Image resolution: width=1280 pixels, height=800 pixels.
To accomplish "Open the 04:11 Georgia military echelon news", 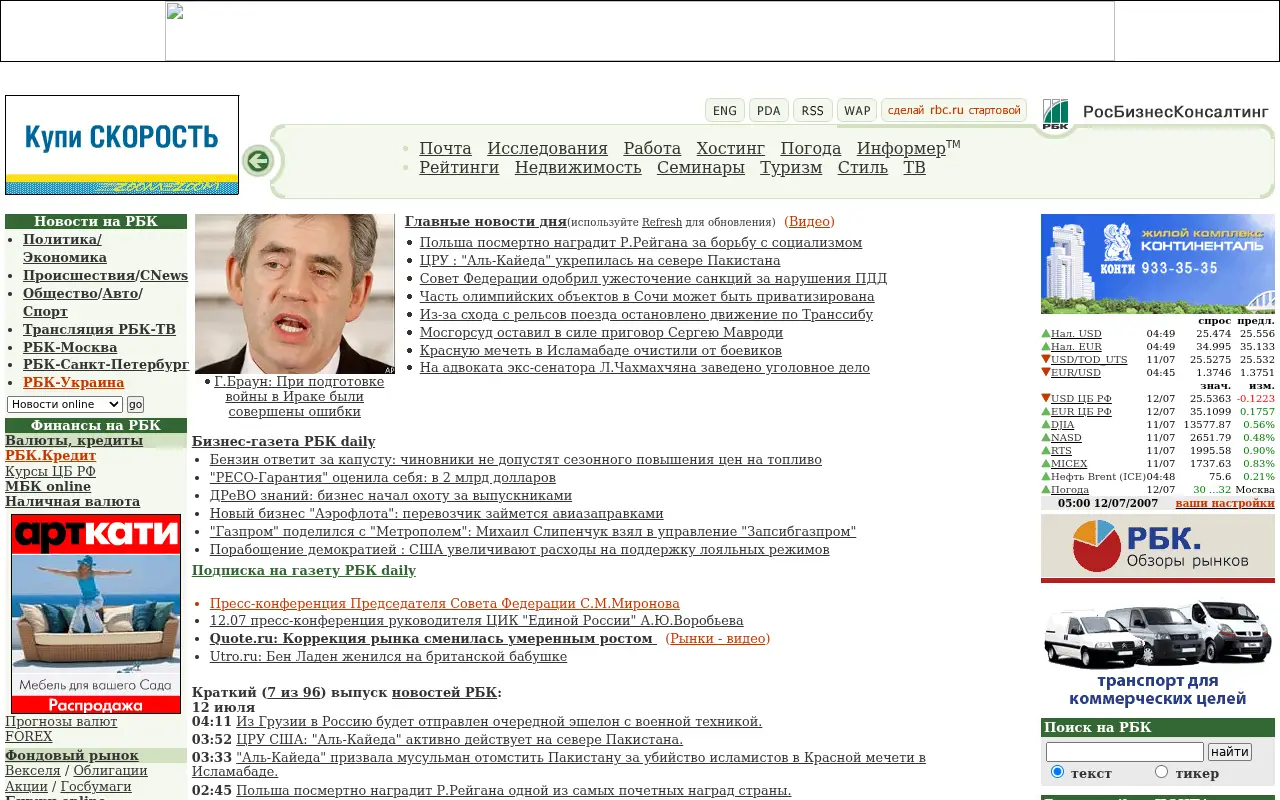I will pyautogui.click(x=499, y=721).
